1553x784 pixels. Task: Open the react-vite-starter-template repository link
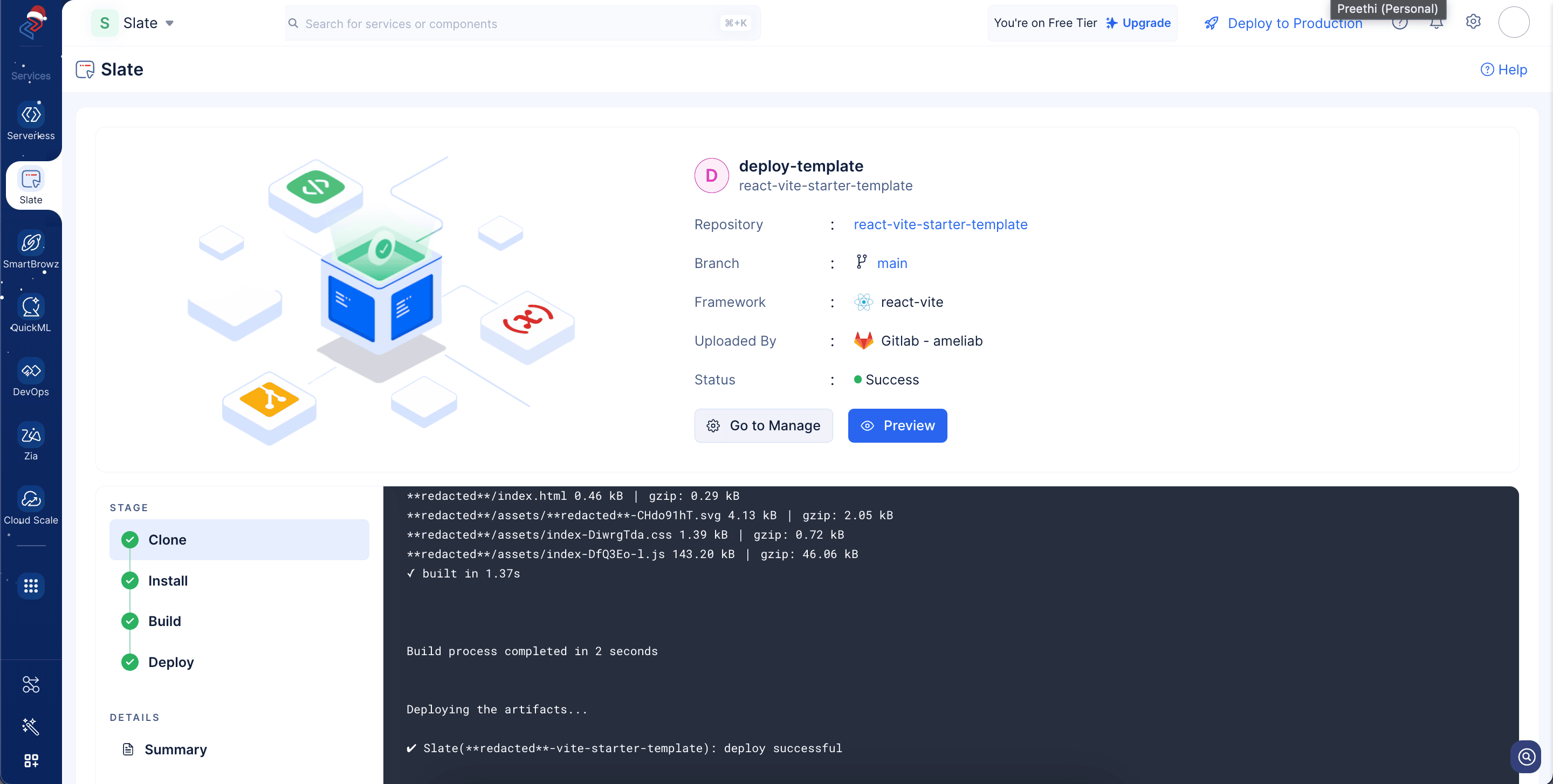(940, 225)
